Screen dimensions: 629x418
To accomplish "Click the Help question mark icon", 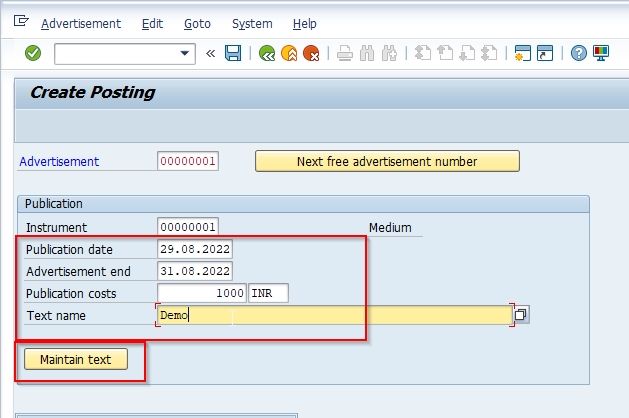I will pyautogui.click(x=578, y=53).
